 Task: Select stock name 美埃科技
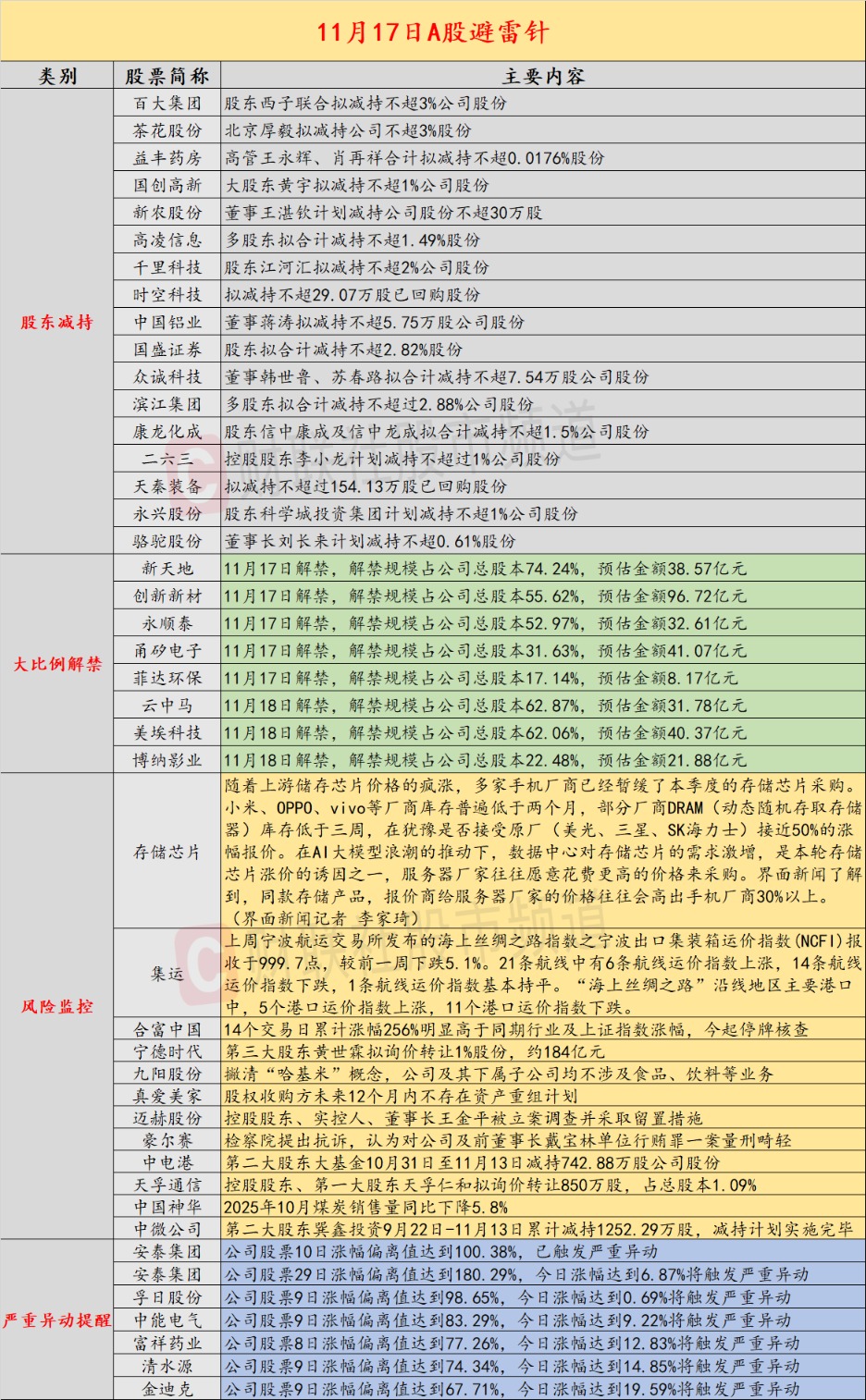click(x=167, y=732)
